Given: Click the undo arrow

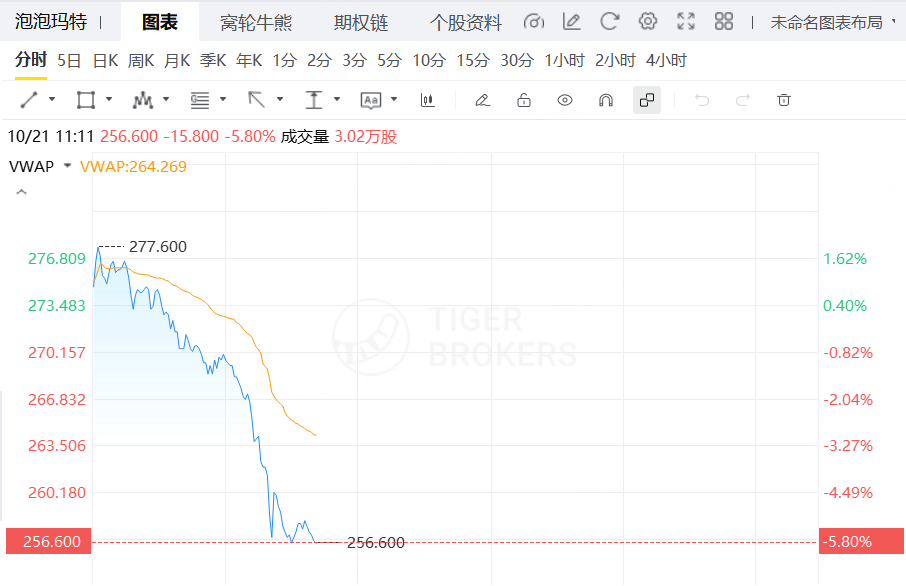Looking at the screenshot, I should point(701,100).
